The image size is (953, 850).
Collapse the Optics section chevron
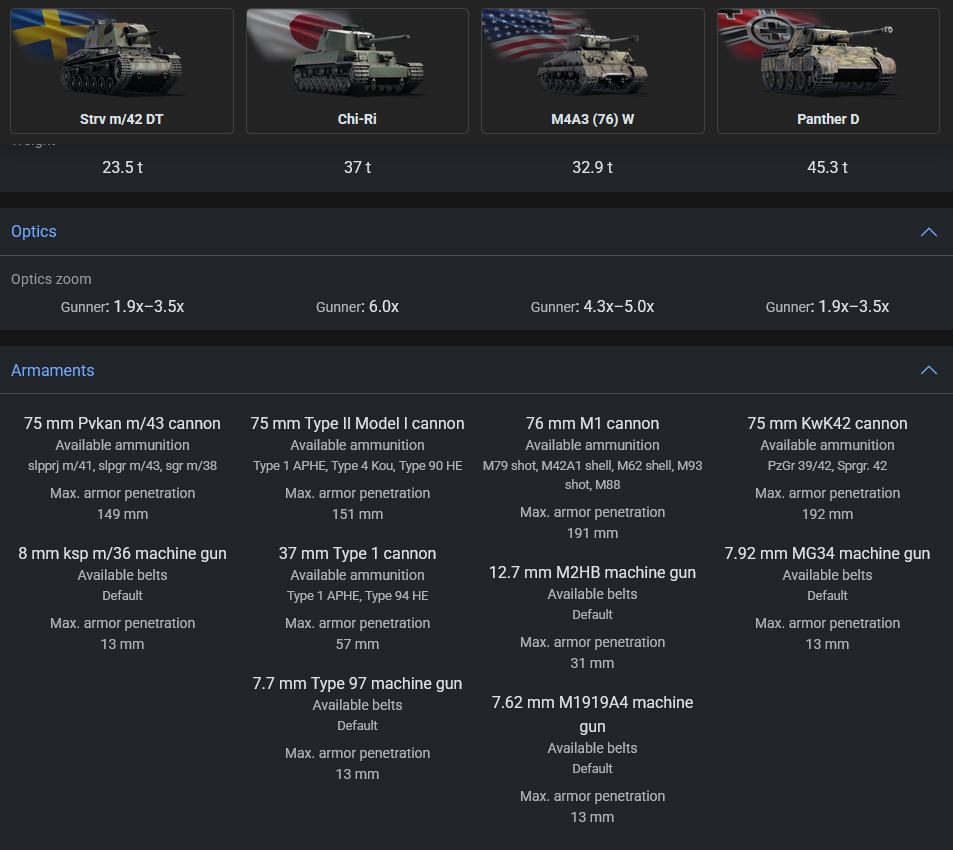[928, 232]
